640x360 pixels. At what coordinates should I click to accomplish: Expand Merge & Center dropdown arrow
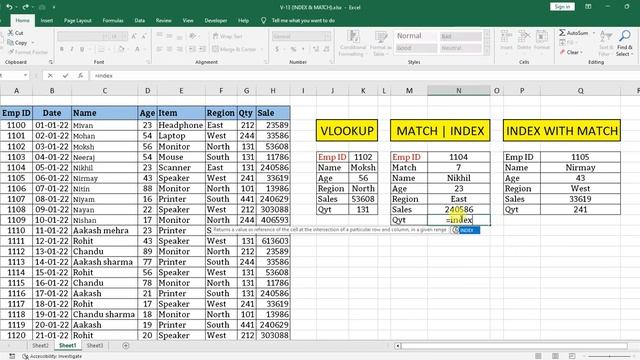pyautogui.click(x=262, y=49)
